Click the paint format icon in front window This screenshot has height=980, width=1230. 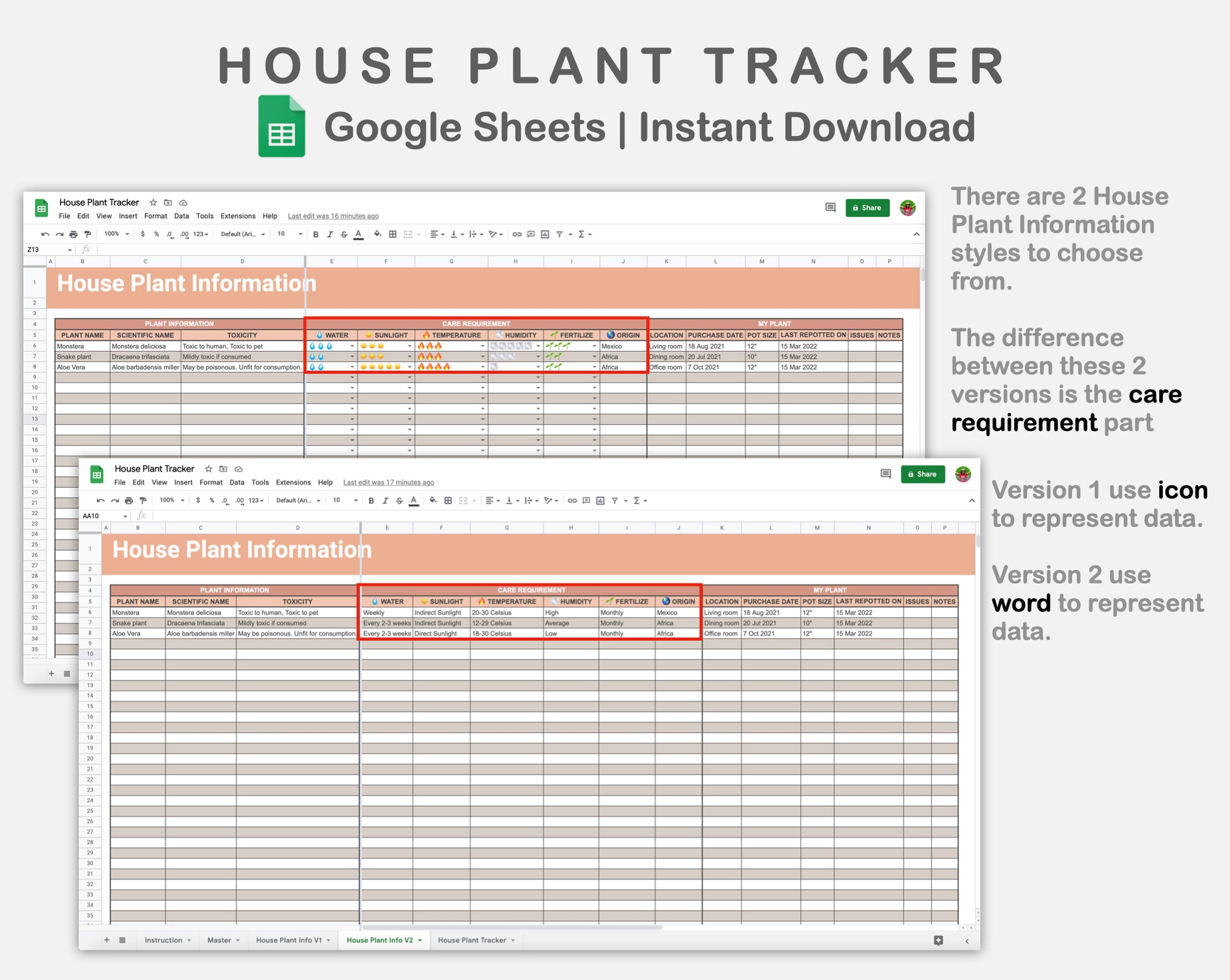click(143, 501)
